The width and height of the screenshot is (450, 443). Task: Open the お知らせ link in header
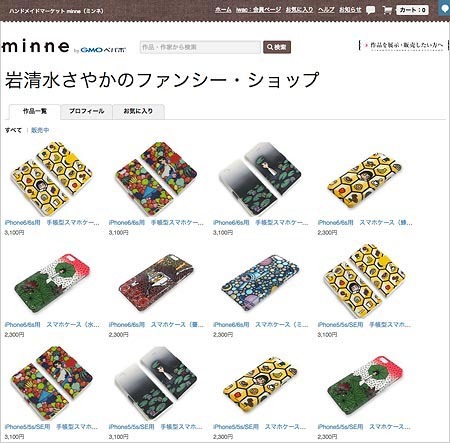[x=350, y=10]
